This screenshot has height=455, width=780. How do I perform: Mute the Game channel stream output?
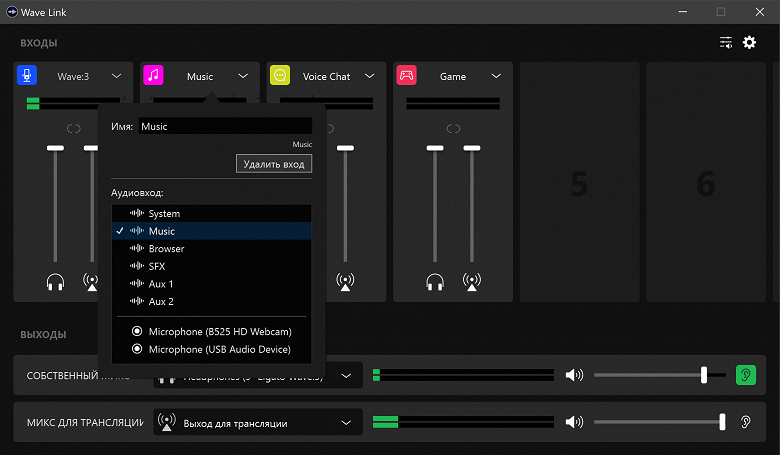[x=471, y=282]
